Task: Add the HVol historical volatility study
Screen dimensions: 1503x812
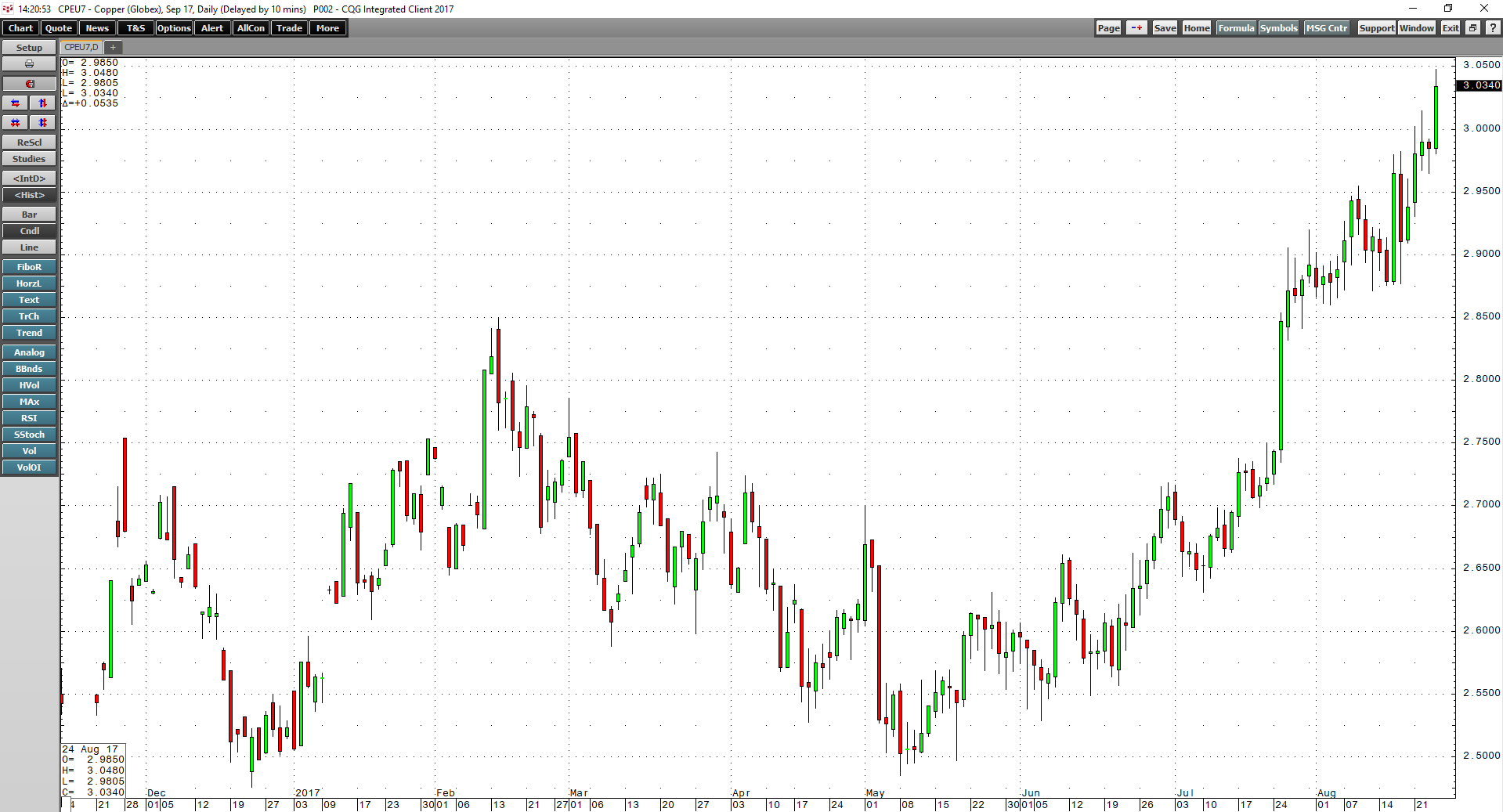Action: 29,385
